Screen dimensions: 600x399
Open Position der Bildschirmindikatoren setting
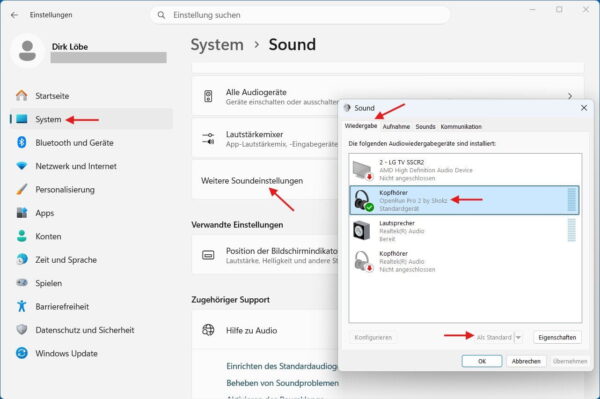[265, 255]
